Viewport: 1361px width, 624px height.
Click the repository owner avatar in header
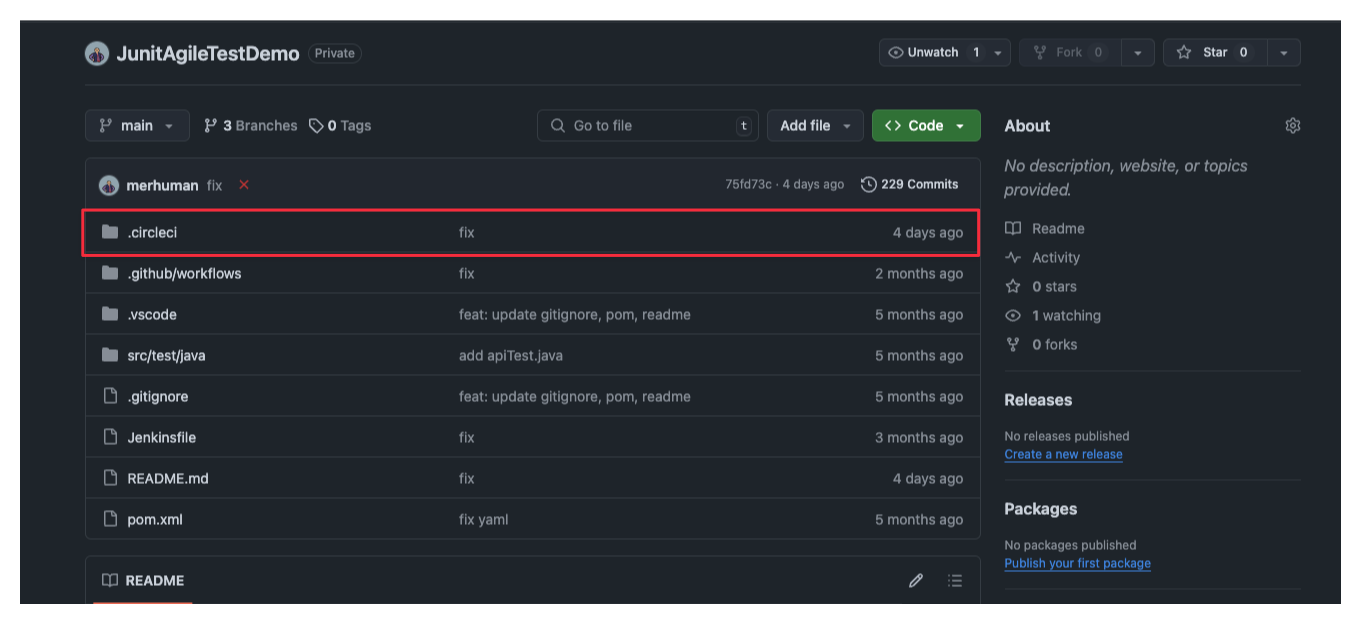point(97,54)
